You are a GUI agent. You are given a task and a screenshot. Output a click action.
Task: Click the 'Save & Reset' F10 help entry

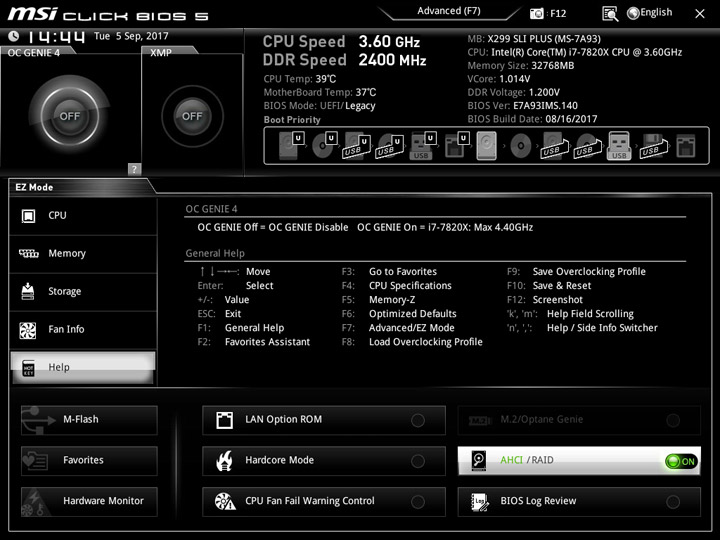[562, 286]
